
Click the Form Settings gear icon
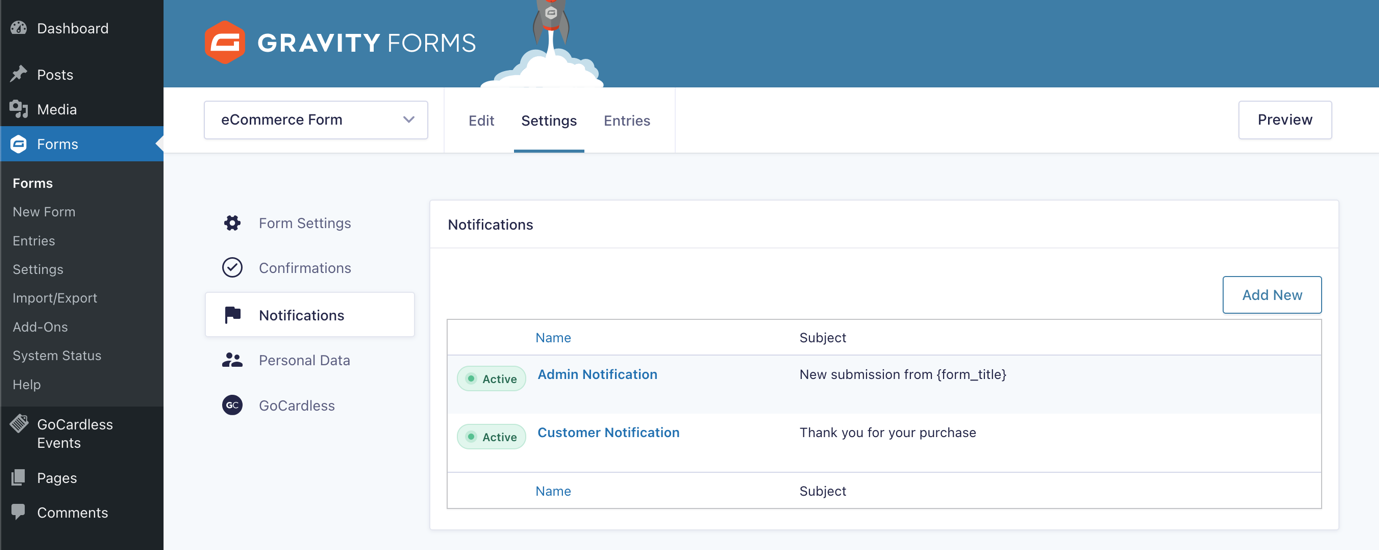pyautogui.click(x=232, y=223)
